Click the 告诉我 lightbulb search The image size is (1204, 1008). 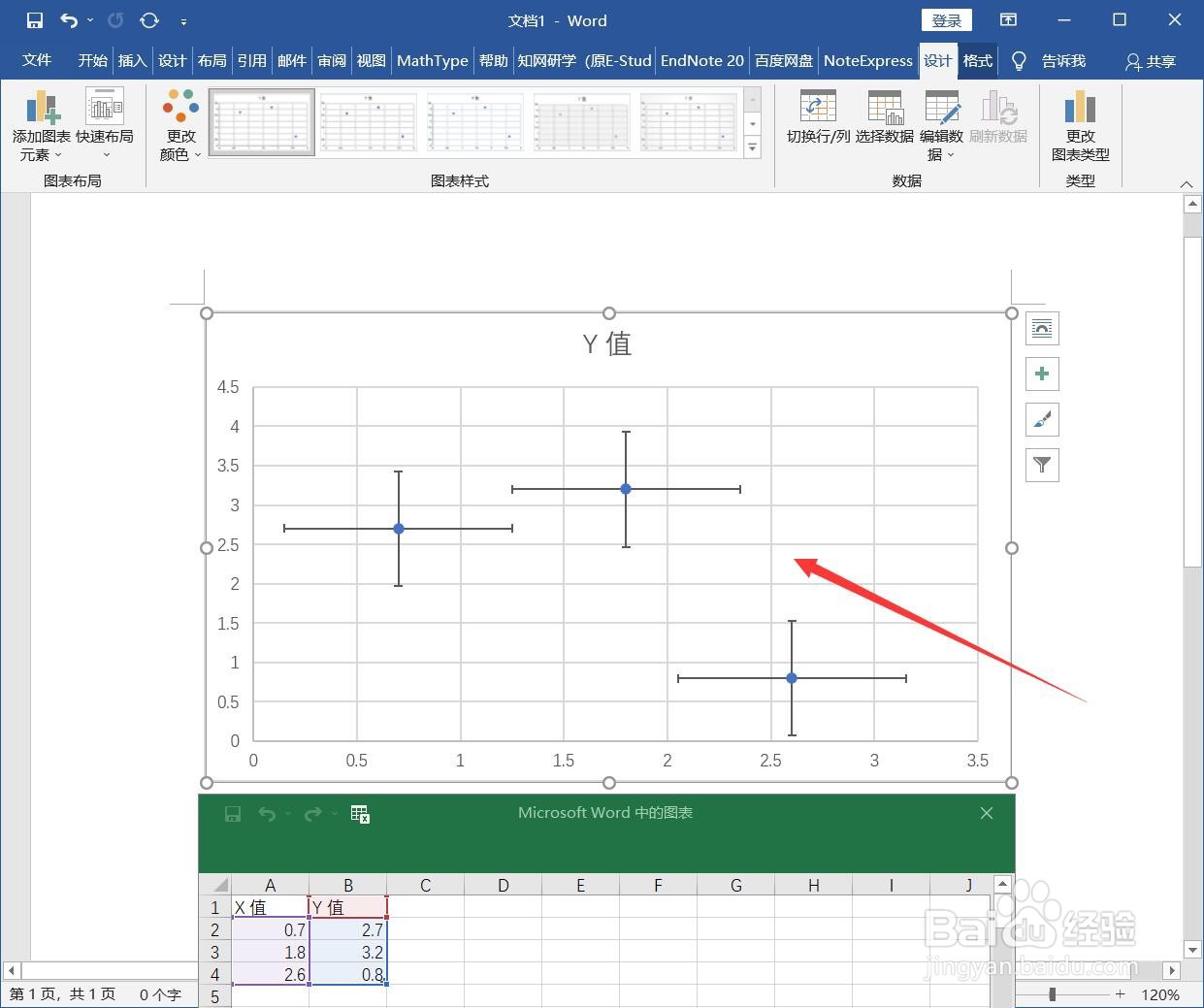(1048, 60)
